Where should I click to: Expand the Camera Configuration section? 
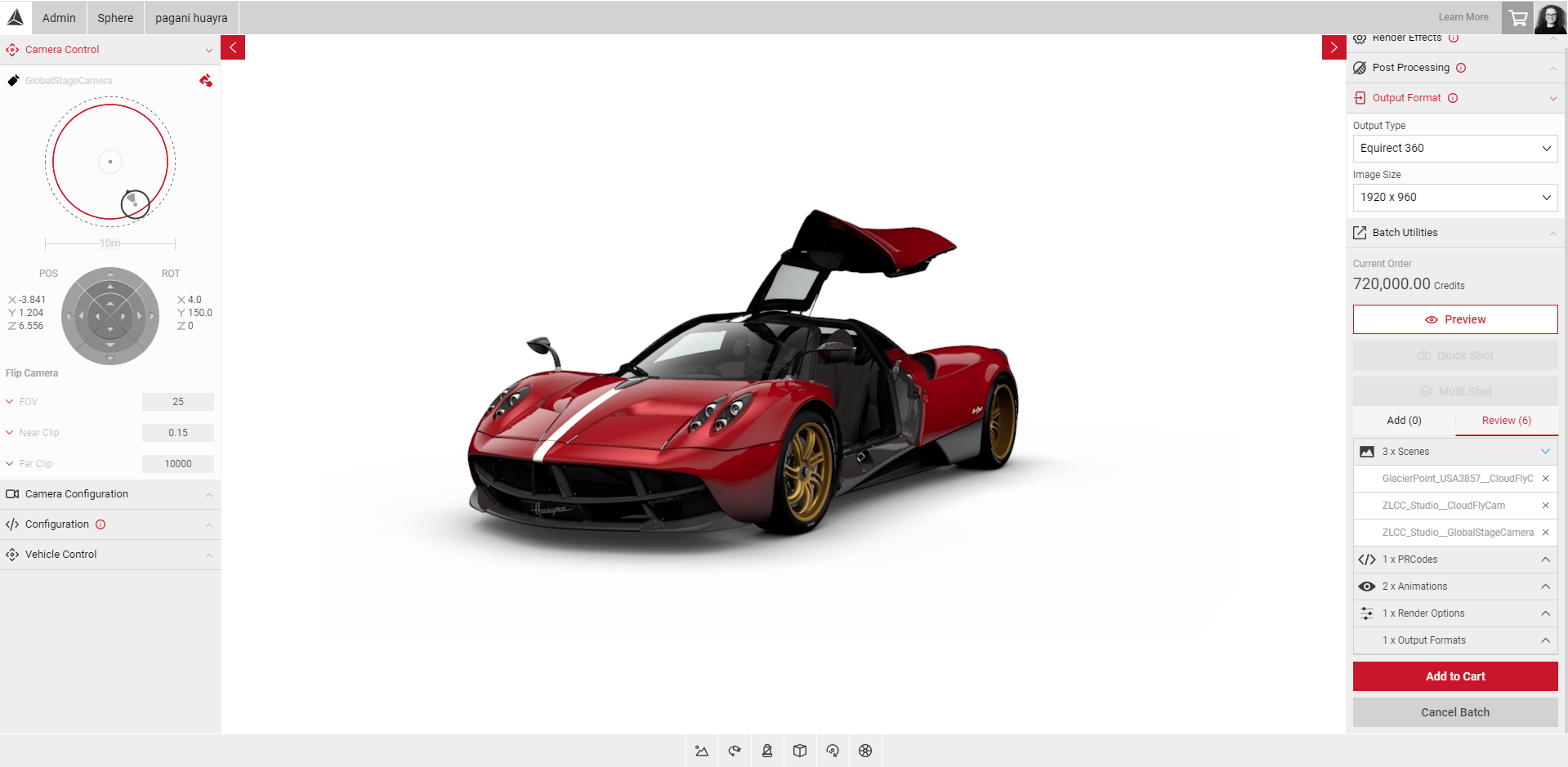110,494
